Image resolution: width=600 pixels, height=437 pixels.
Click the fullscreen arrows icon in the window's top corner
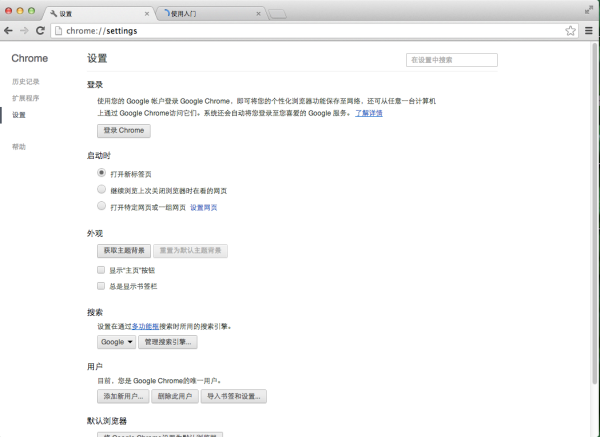coord(589,10)
